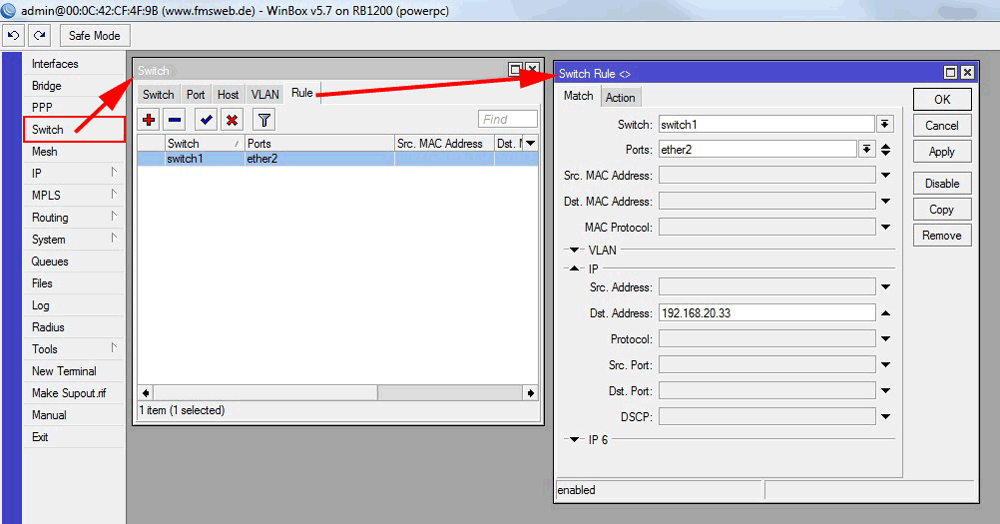1000x524 pixels.
Task: Click the redo arrow in the toolbar
Action: pos(39,35)
